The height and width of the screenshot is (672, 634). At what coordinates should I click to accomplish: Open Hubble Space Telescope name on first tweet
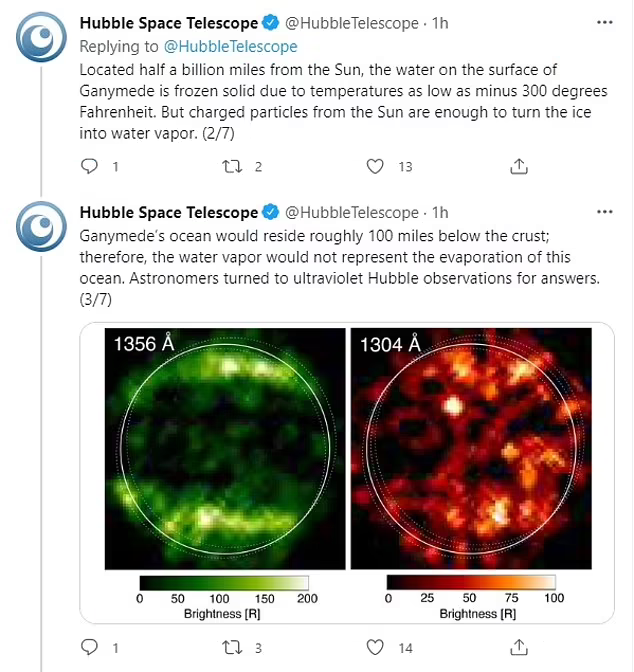point(168,23)
